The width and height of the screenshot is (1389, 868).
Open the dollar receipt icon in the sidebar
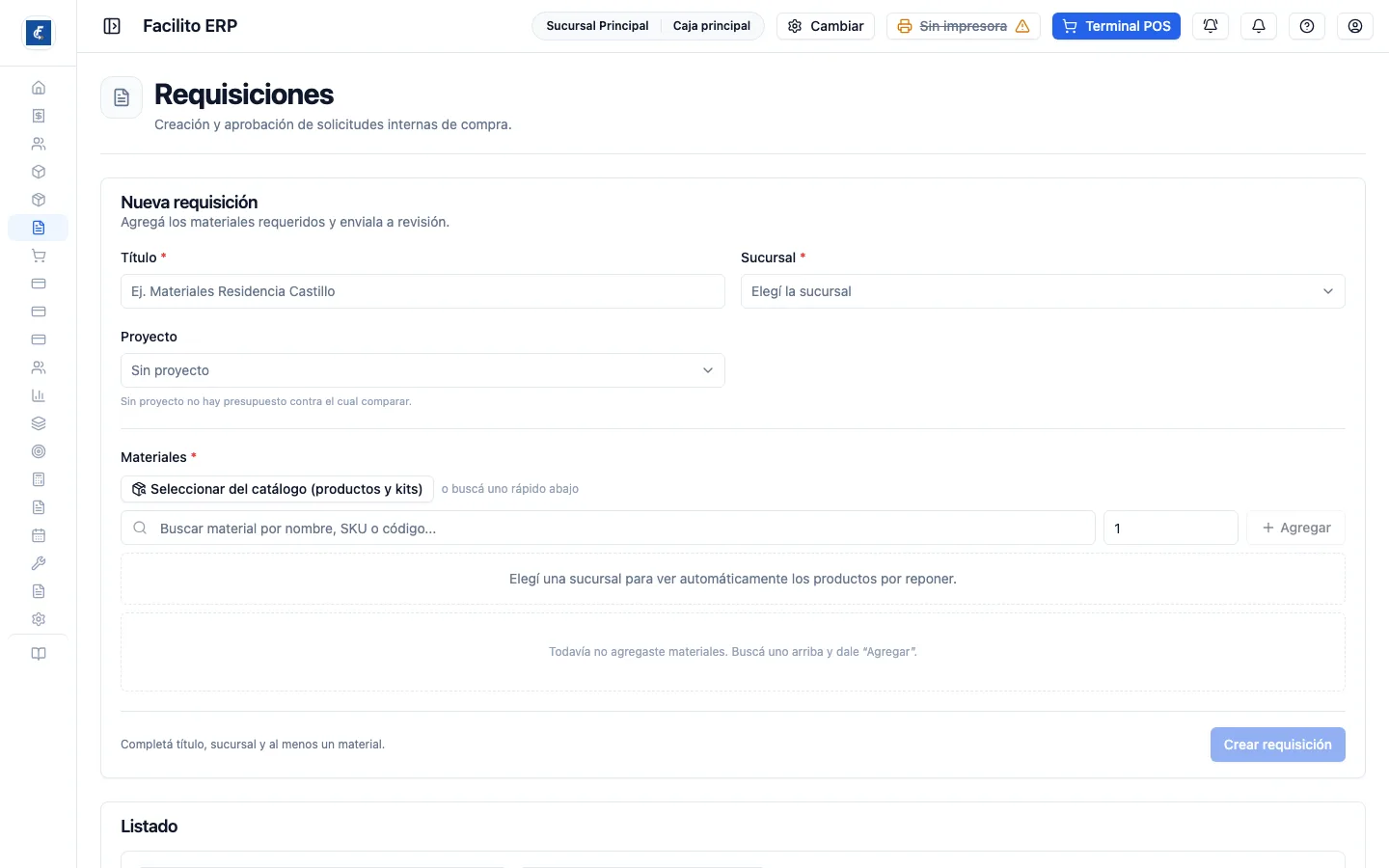click(39, 116)
